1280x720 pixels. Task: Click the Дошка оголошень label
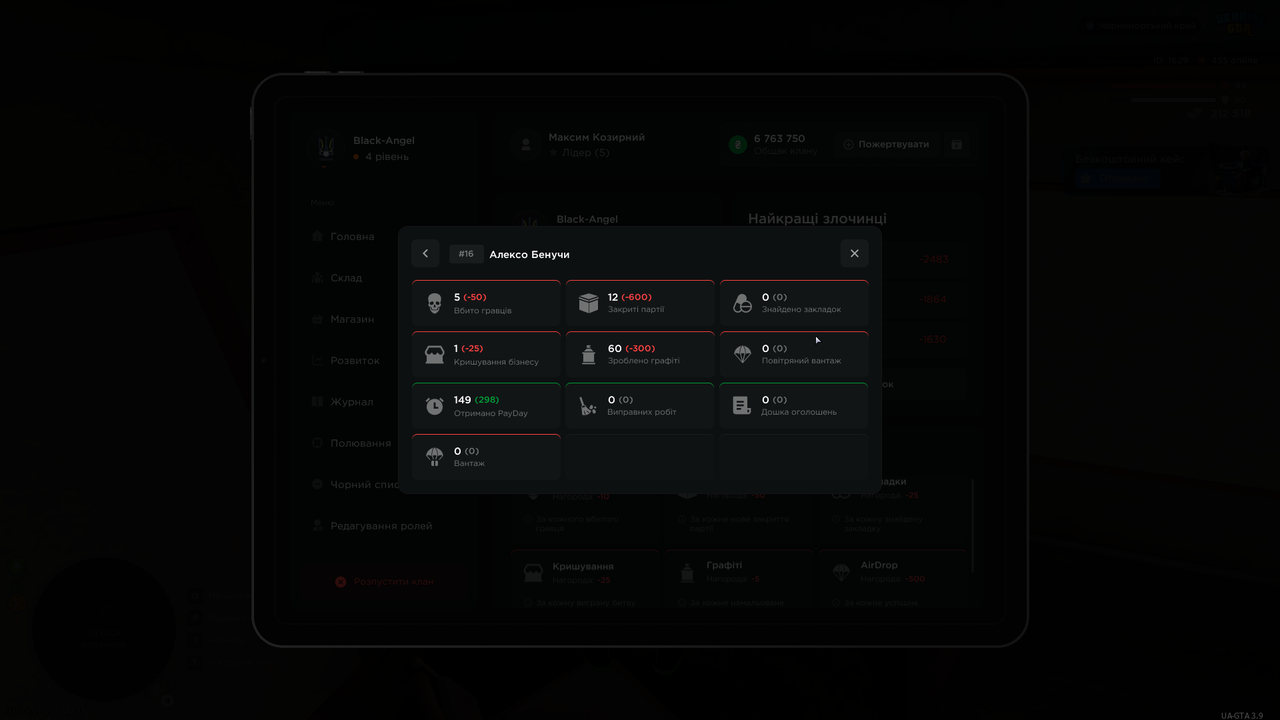799,412
